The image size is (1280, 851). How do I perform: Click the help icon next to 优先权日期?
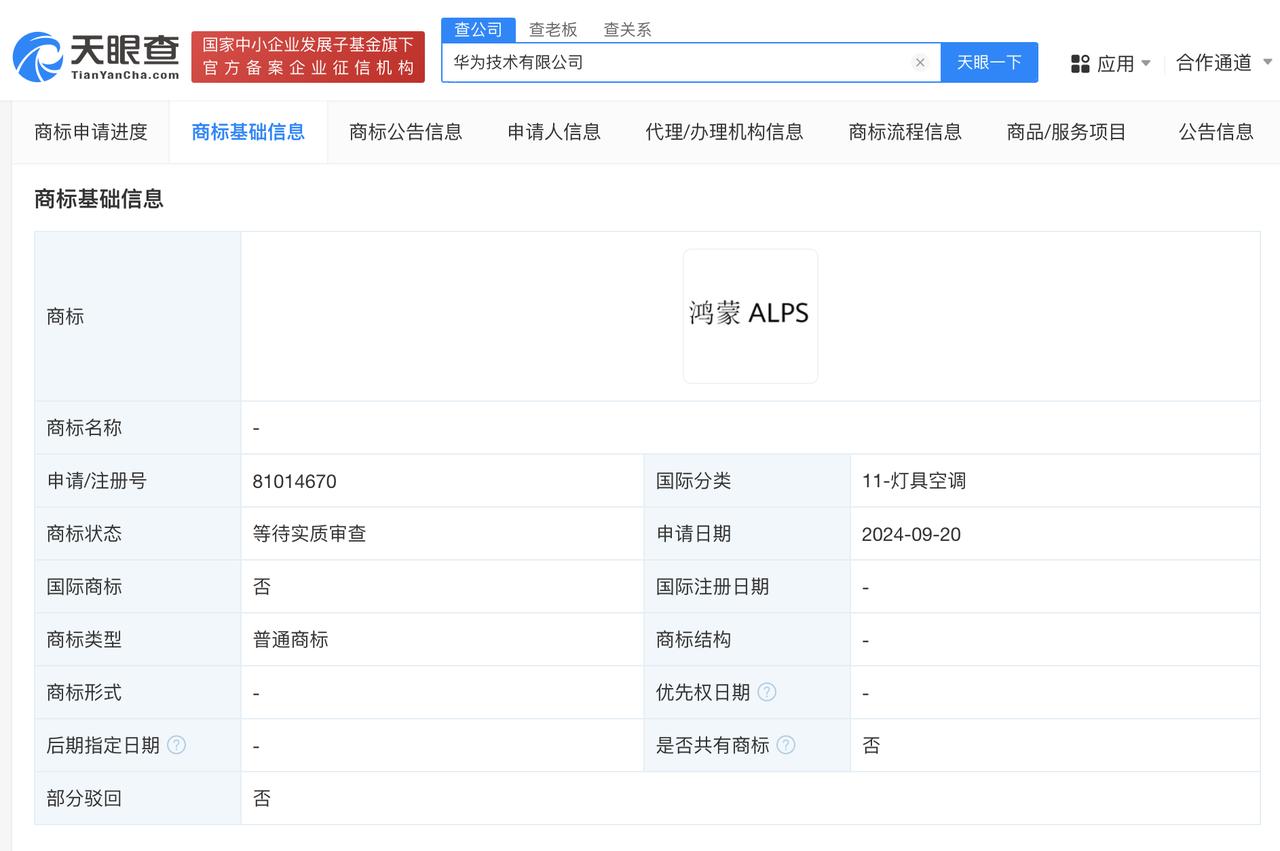tap(767, 692)
